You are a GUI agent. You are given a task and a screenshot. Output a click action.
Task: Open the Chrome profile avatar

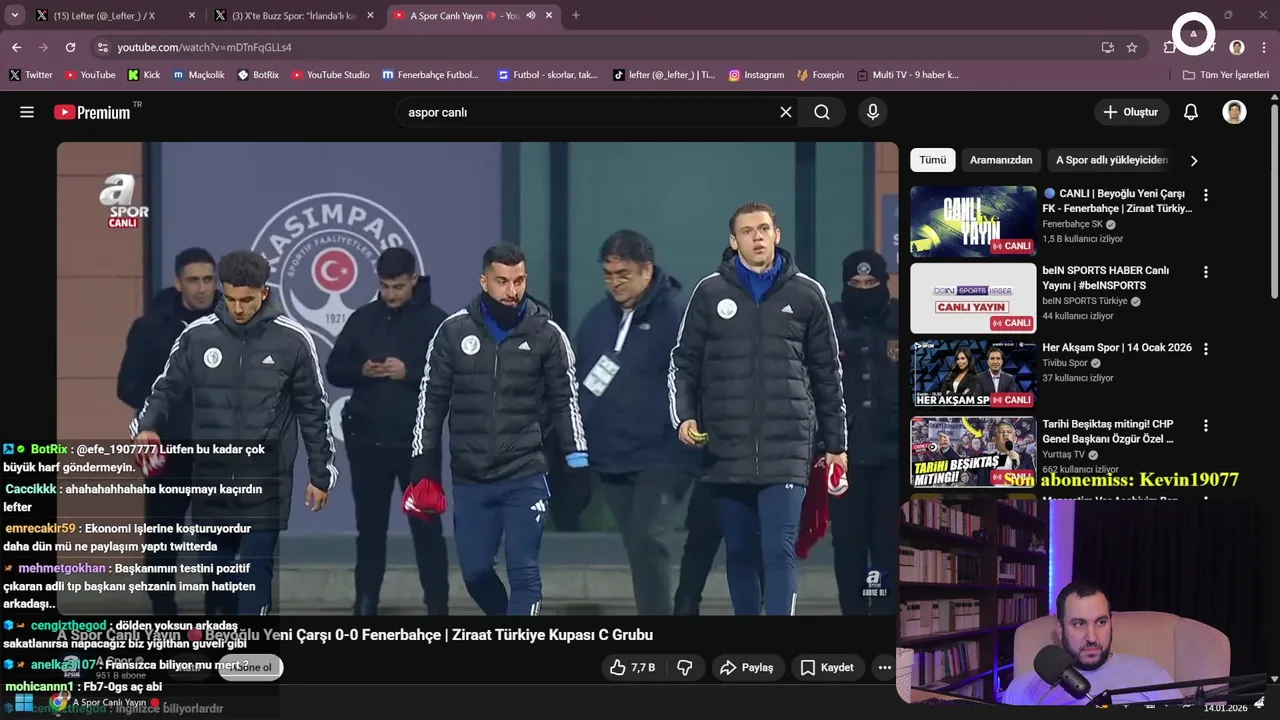tap(1237, 47)
